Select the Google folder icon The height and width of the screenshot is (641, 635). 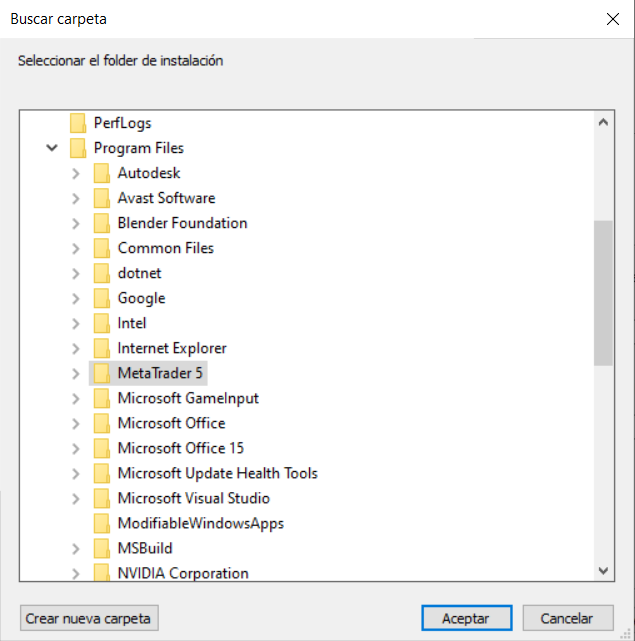(x=101, y=298)
